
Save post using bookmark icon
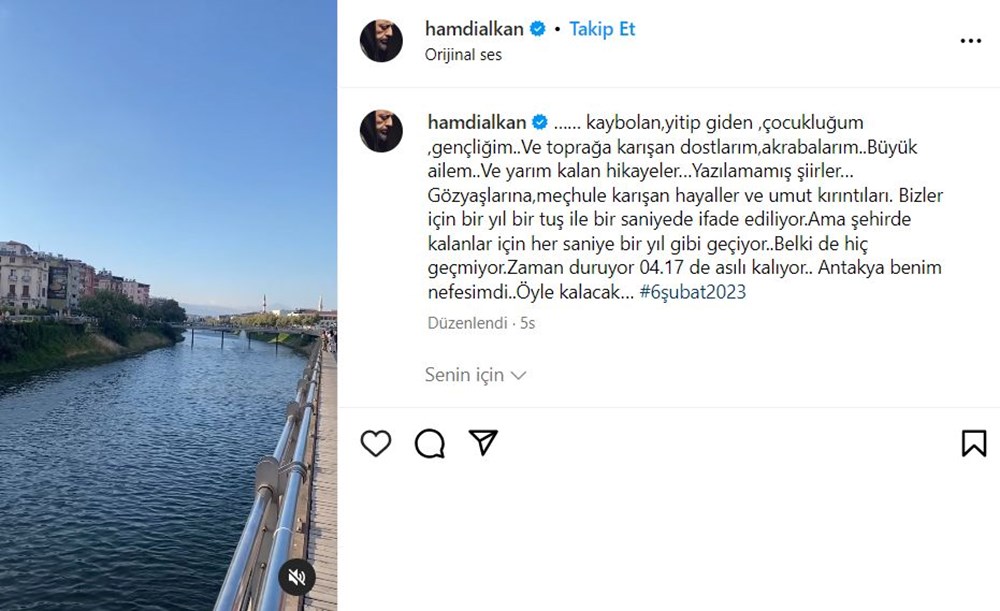point(974,443)
